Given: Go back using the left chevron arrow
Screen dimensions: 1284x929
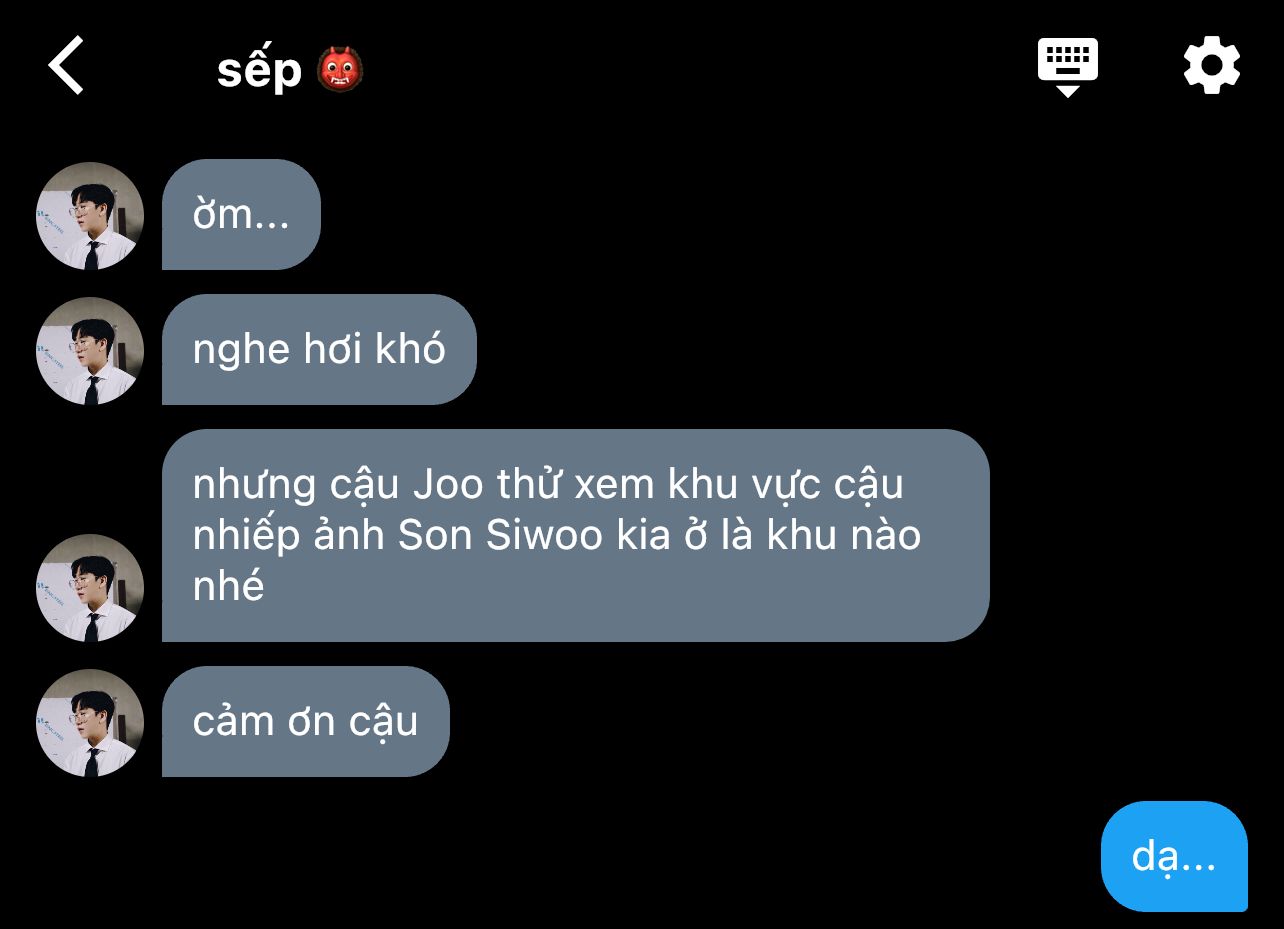Looking at the screenshot, I should pyautogui.click(x=66, y=66).
